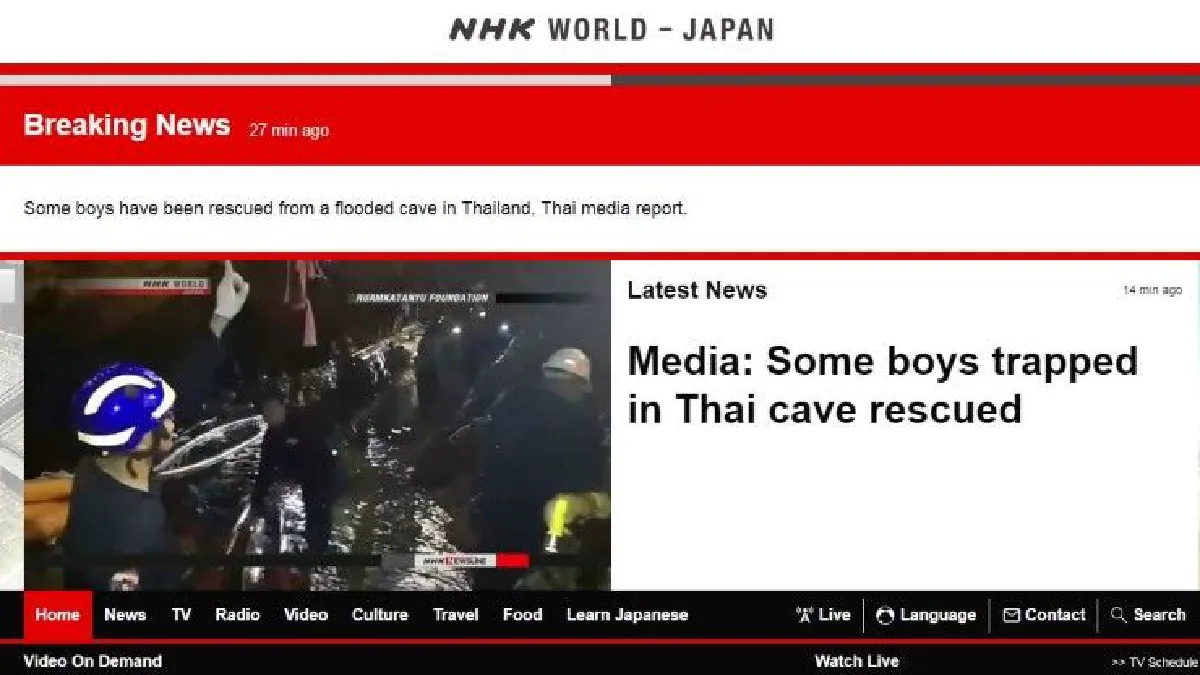Open Learn Japanese
The height and width of the screenshot is (675, 1200).
click(627, 615)
